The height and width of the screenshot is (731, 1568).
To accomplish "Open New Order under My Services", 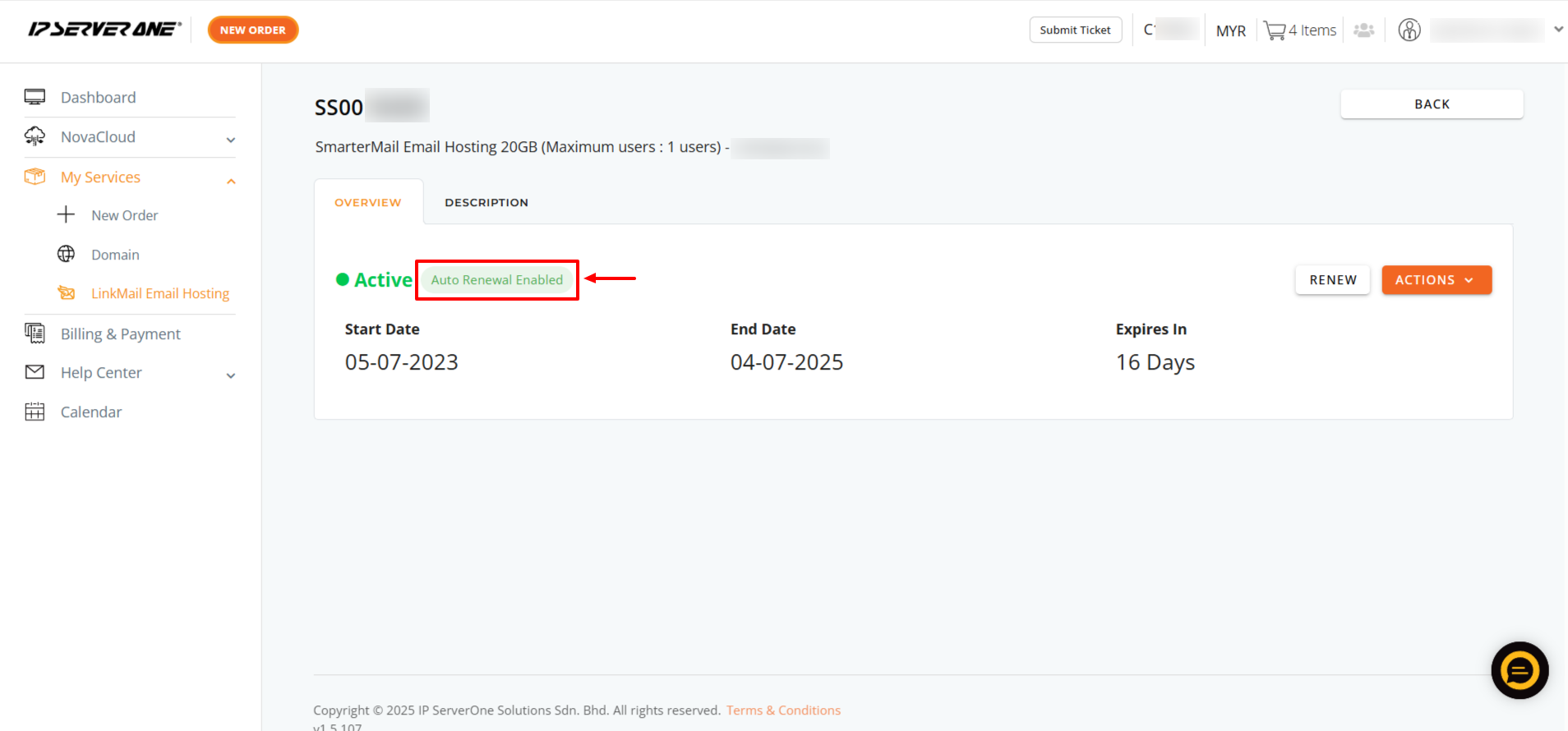I will 125,215.
